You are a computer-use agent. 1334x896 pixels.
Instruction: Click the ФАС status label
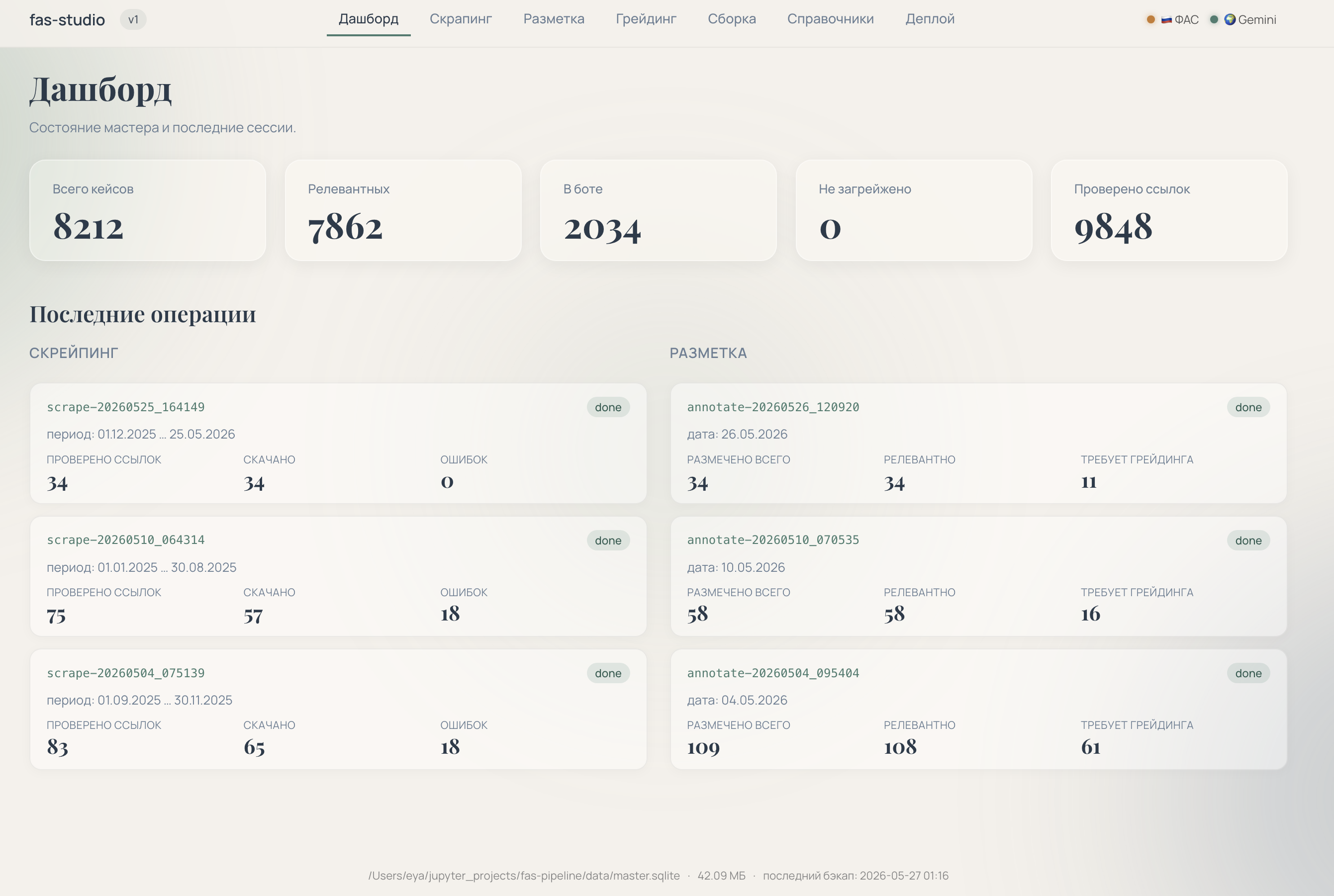pyautogui.click(x=1187, y=19)
